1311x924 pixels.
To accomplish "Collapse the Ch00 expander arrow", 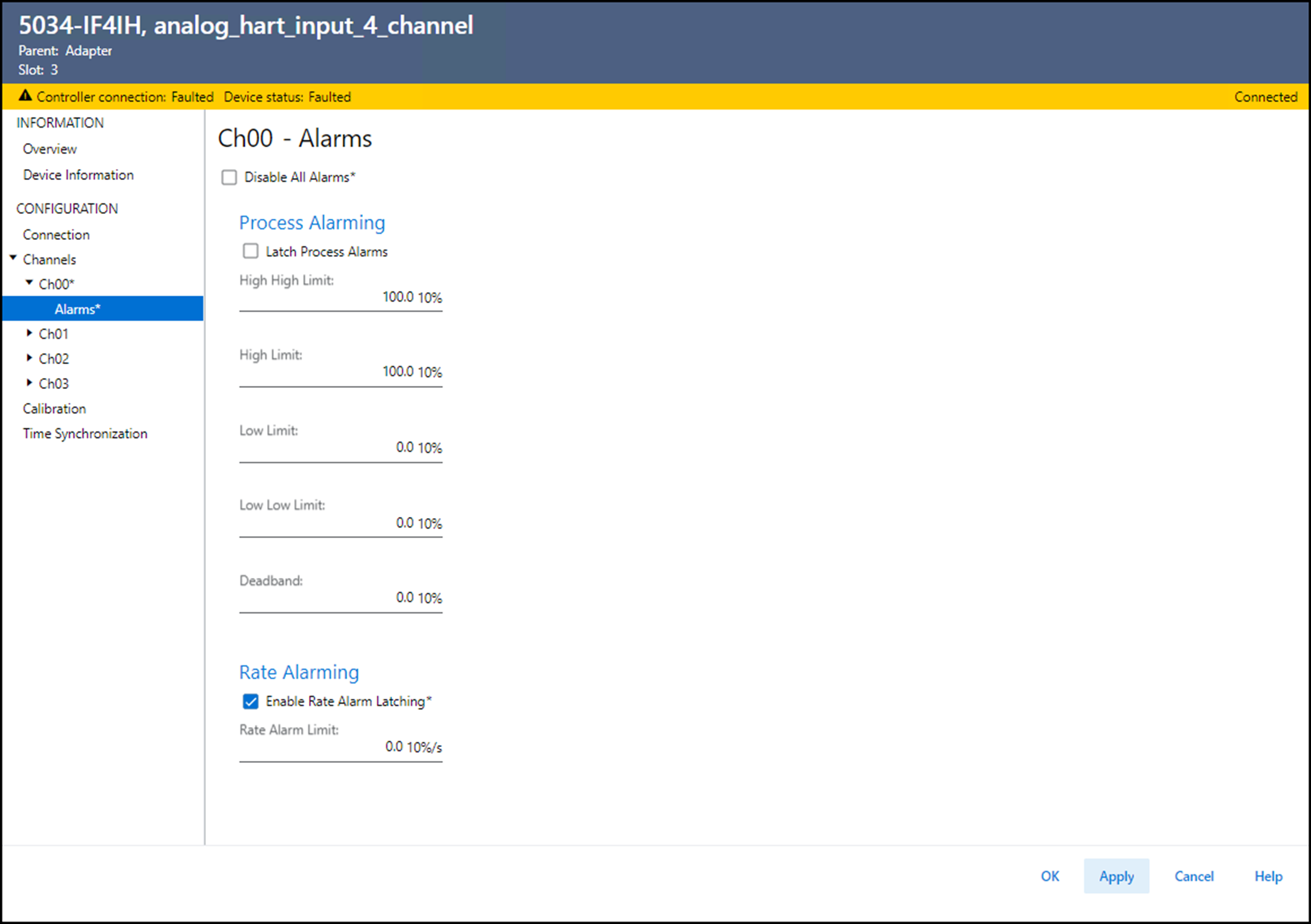I will [x=29, y=283].
